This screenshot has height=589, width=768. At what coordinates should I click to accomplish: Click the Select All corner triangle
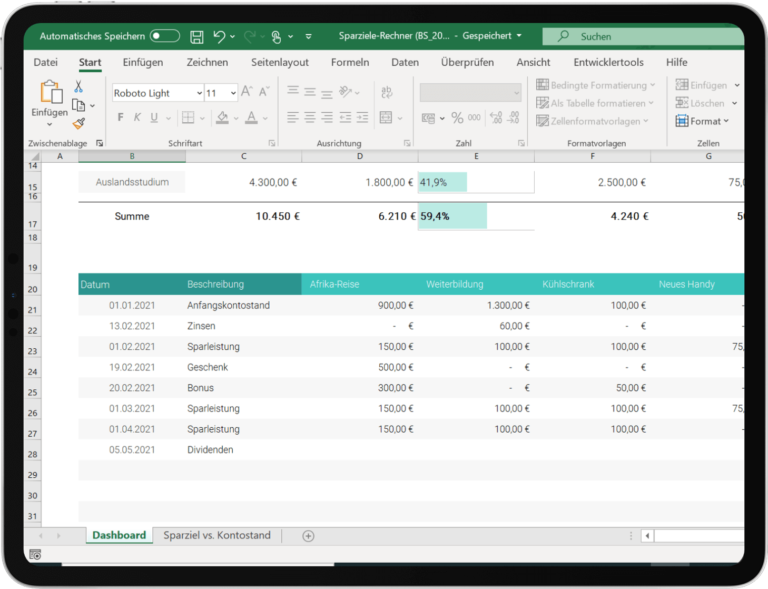click(34, 157)
